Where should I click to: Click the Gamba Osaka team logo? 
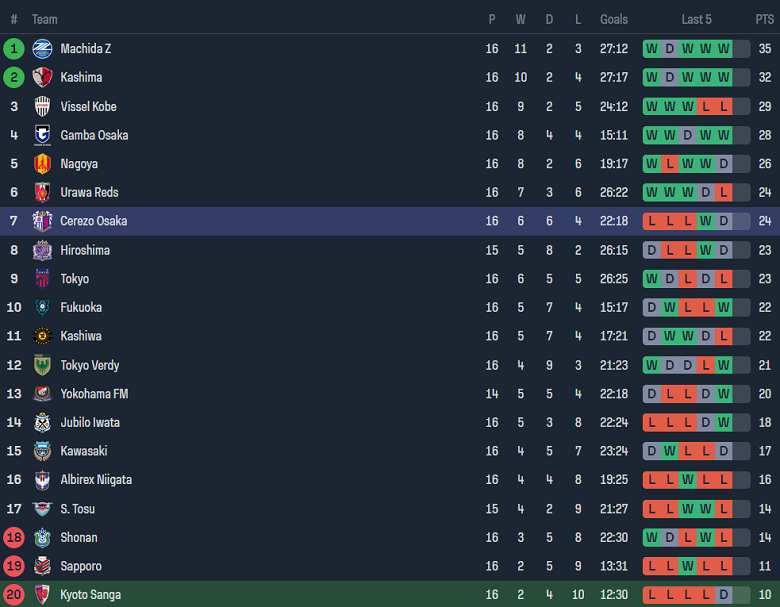click(42, 135)
